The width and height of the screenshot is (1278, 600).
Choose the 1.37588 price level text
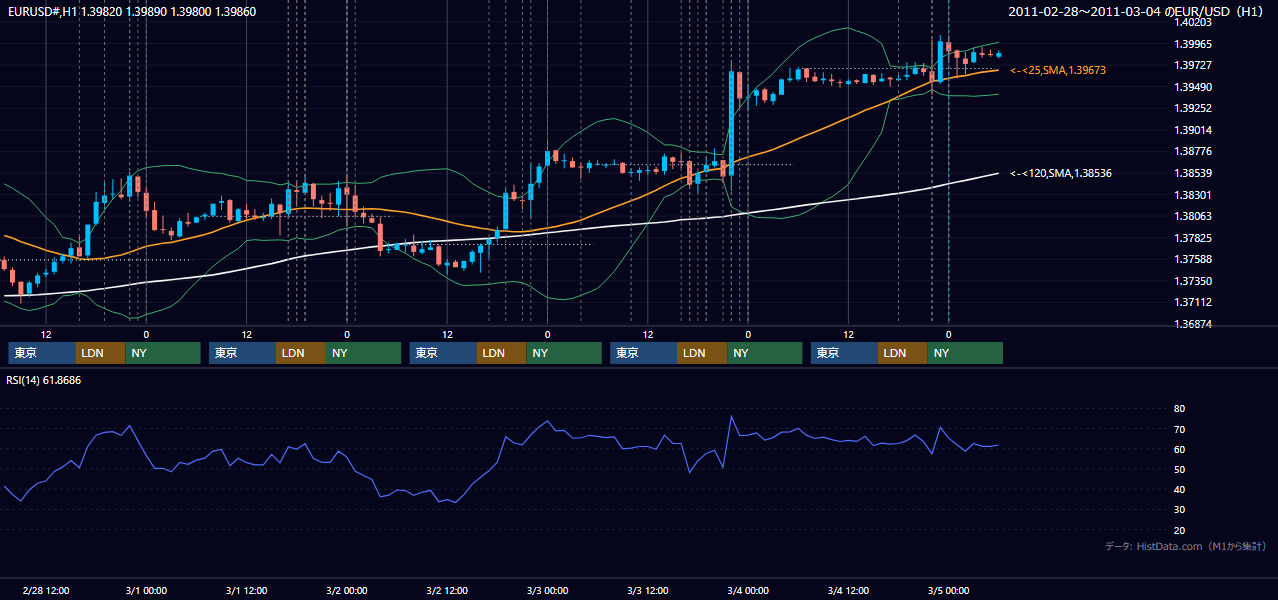coord(1193,259)
